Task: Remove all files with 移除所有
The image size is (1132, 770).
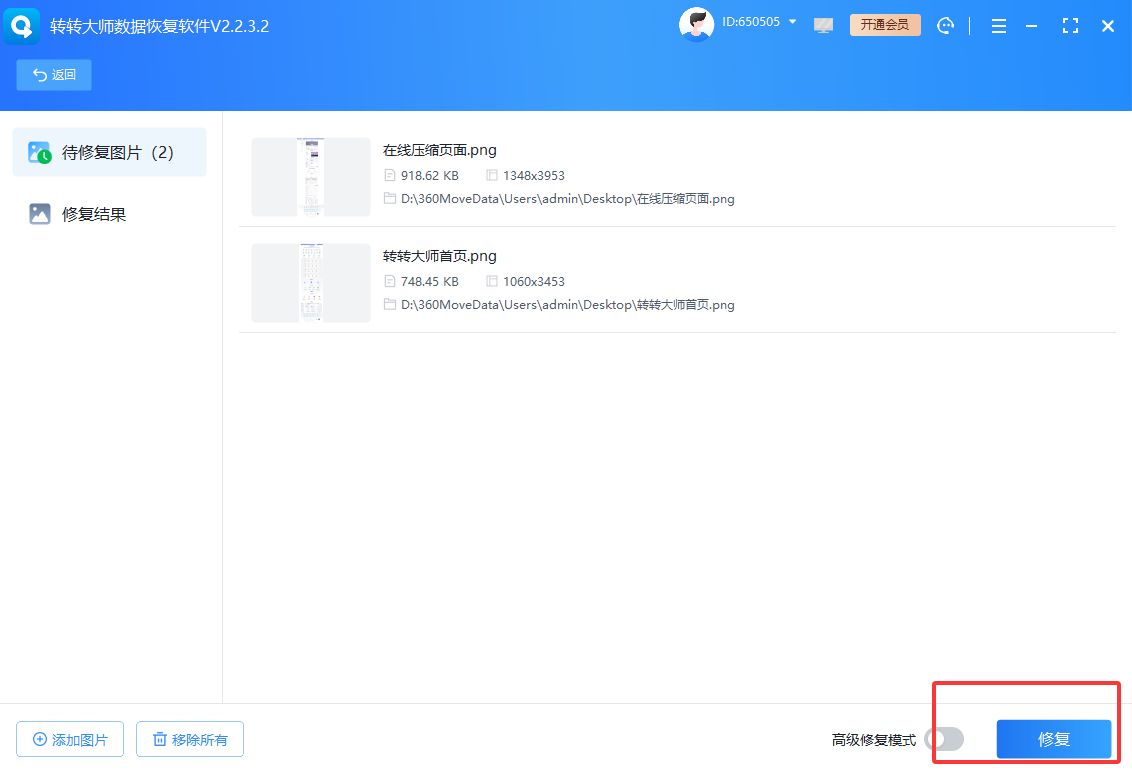Action: pyautogui.click(x=189, y=739)
